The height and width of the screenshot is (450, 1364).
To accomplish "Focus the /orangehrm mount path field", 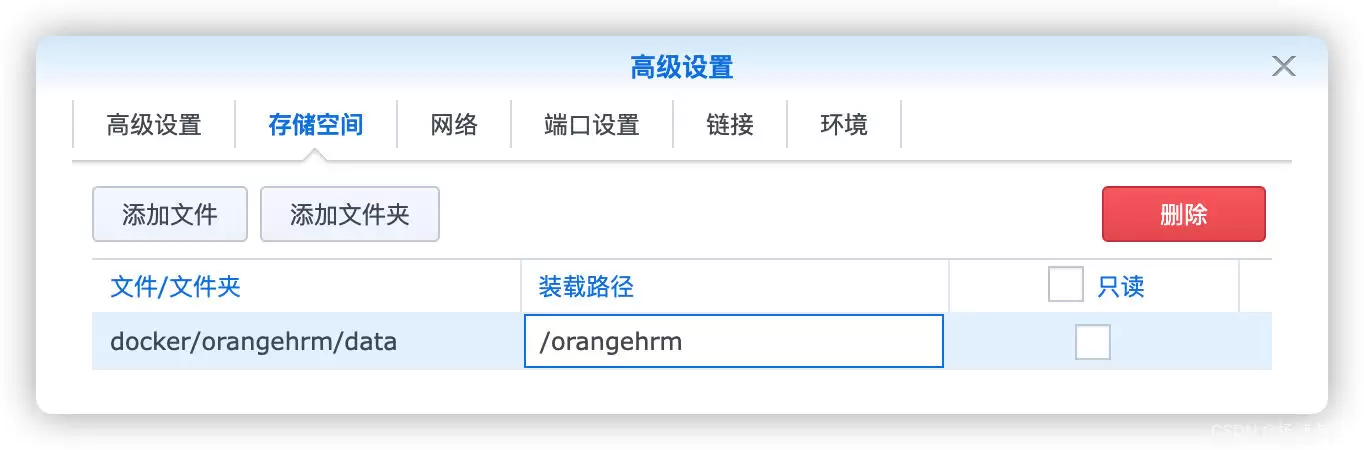I will [733, 341].
